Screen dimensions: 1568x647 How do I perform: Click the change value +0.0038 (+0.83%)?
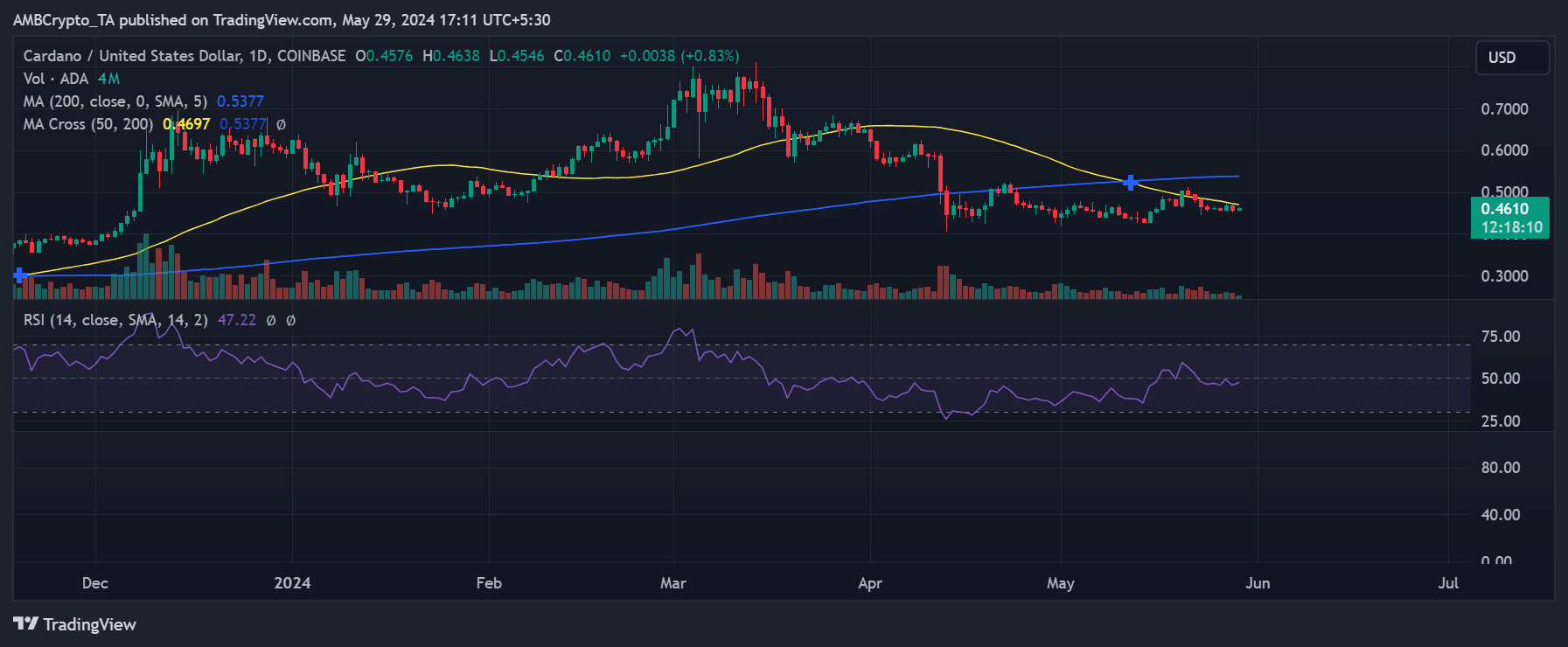(x=679, y=56)
